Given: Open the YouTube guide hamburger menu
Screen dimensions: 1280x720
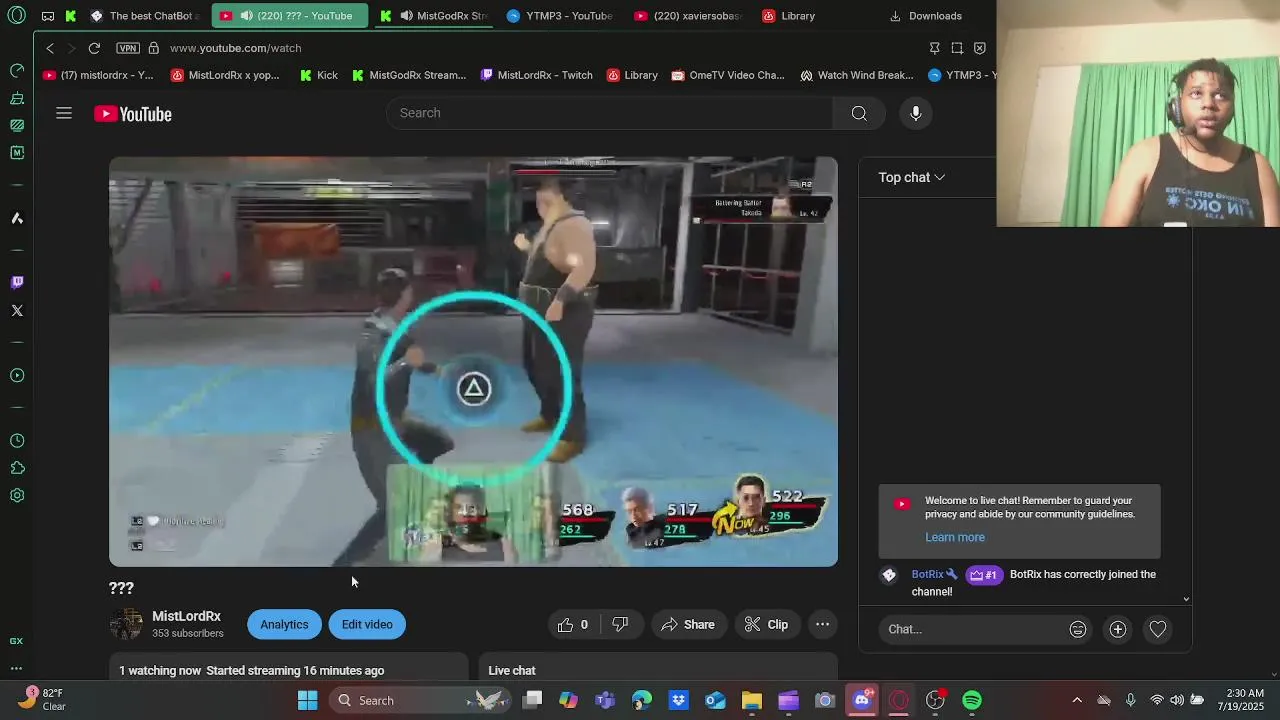Looking at the screenshot, I should (x=64, y=113).
